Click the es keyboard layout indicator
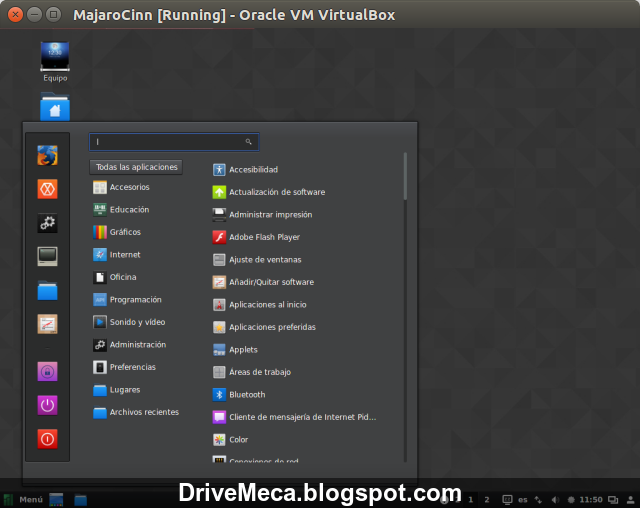640x508 pixels. click(523, 499)
